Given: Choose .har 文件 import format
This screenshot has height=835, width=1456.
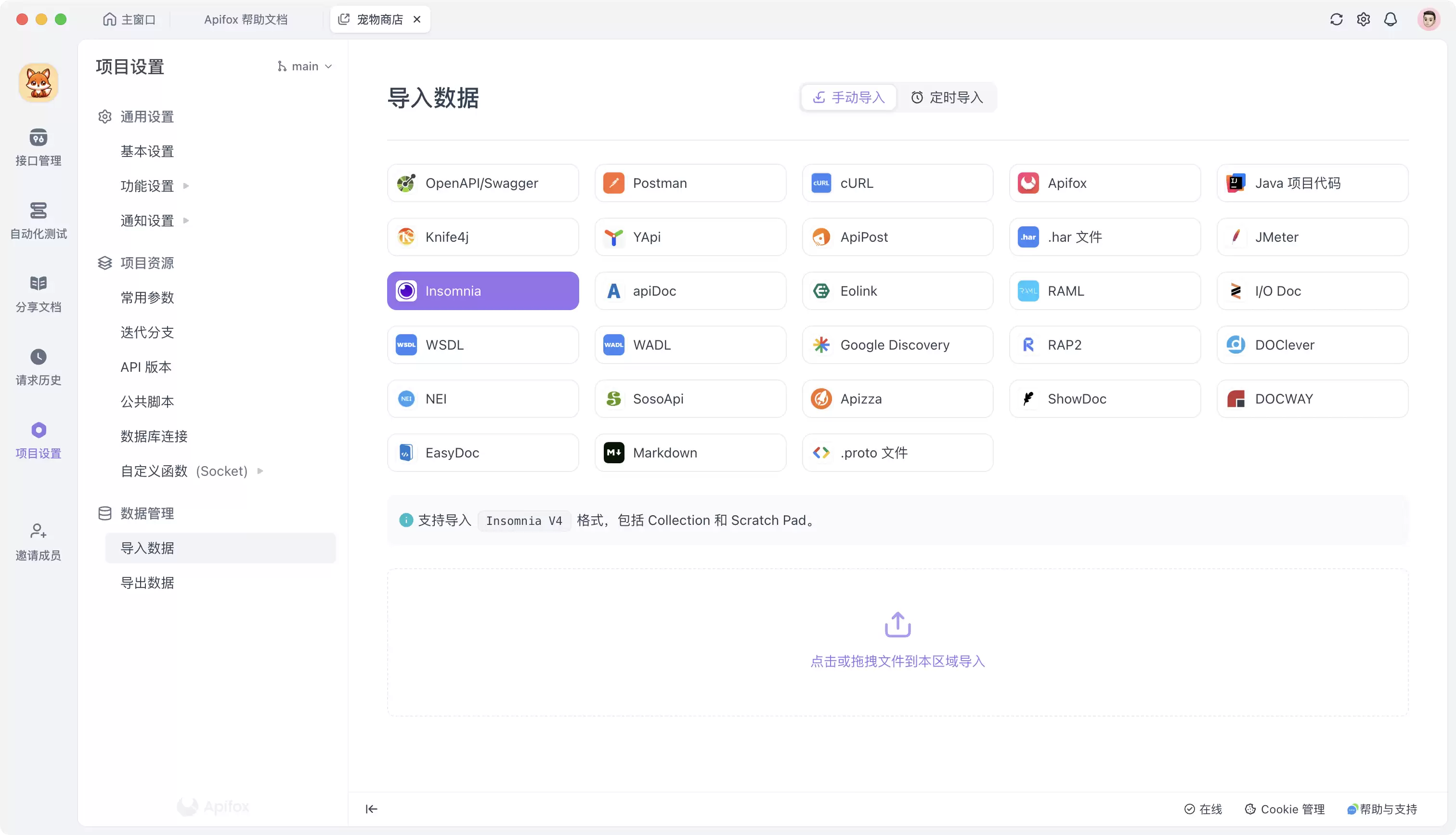Looking at the screenshot, I should coord(1105,237).
